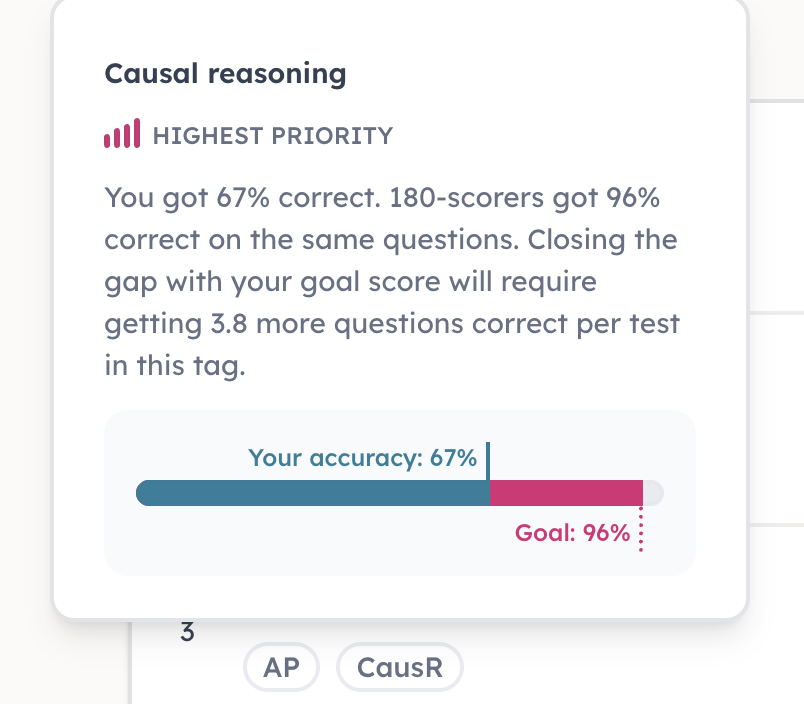Select the AP tag pill
Viewport: 804px width, 704px height.
[282, 667]
